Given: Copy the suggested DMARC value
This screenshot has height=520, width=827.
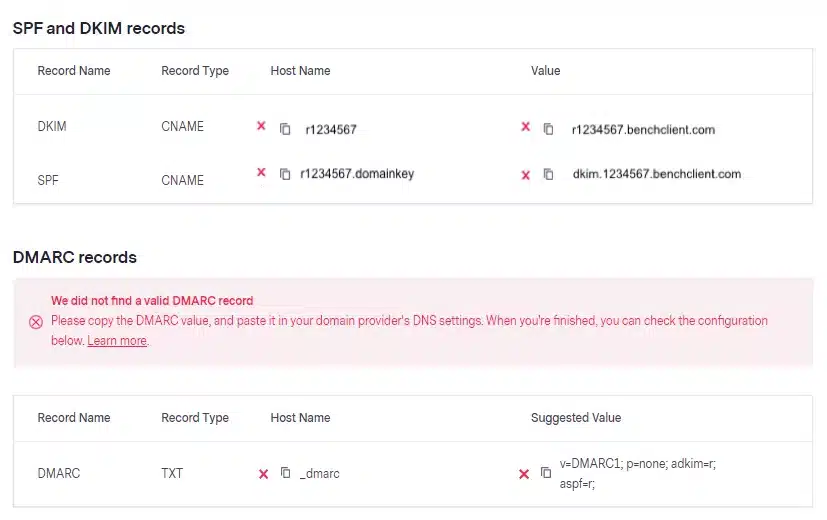Looking at the screenshot, I should 546,473.
